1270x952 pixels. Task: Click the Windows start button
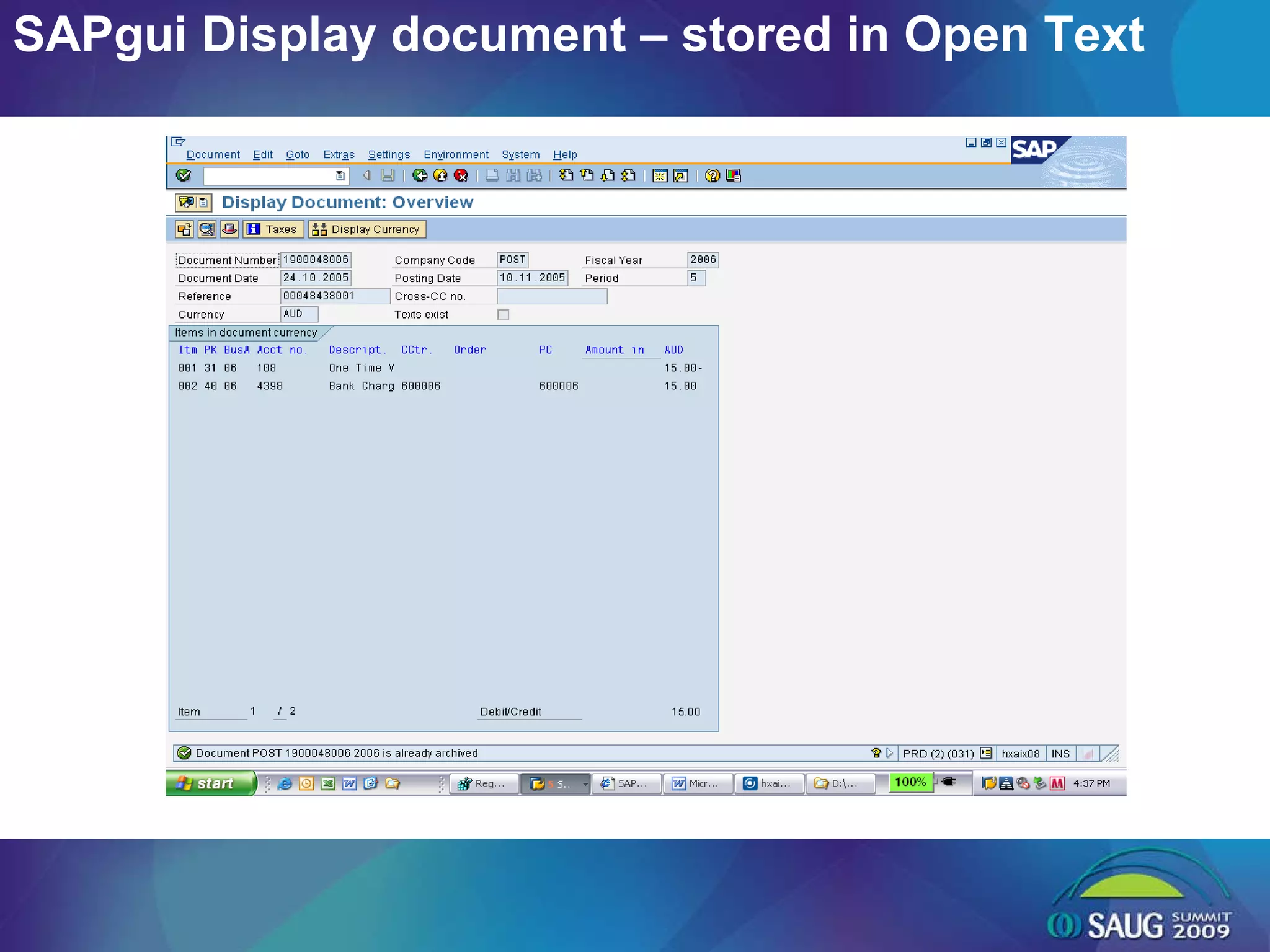pos(211,783)
